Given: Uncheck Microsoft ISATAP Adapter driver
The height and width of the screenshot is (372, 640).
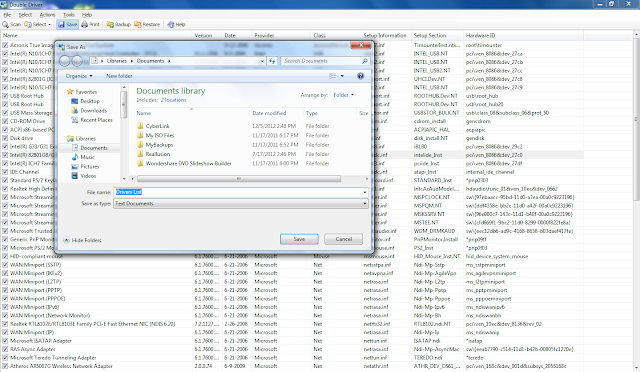Looking at the screenshot, I should tap(5, 341).
